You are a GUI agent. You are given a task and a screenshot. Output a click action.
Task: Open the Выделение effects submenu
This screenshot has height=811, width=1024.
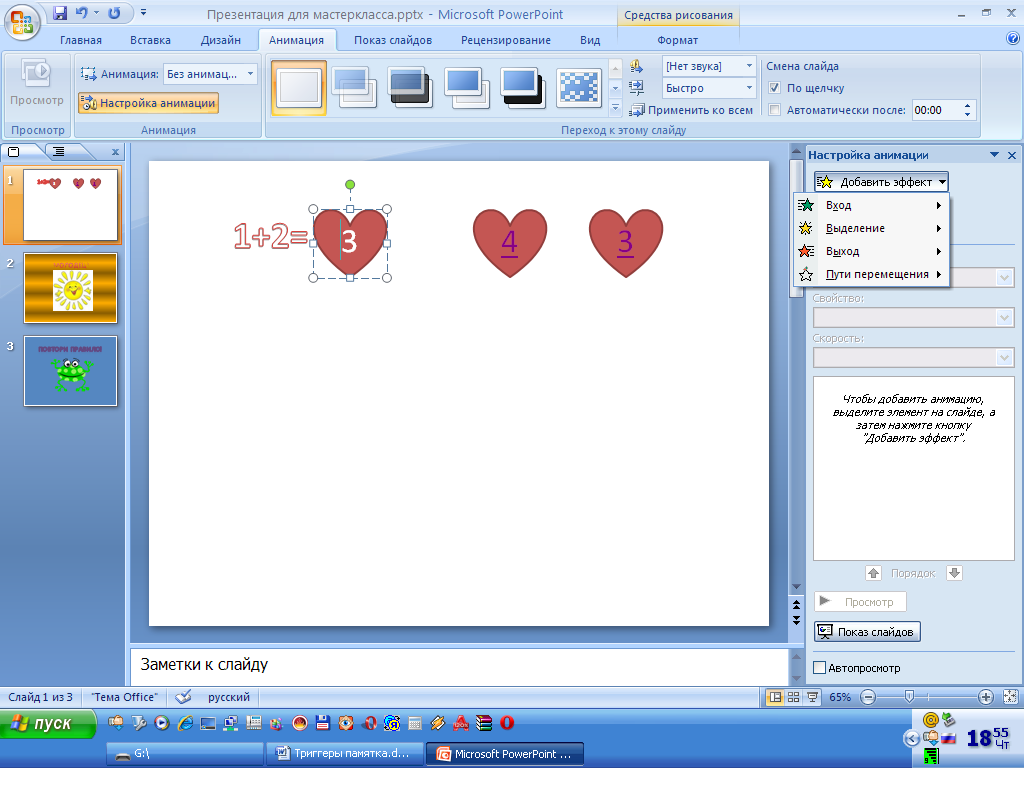pyautogui.click(x=871, y=228)
